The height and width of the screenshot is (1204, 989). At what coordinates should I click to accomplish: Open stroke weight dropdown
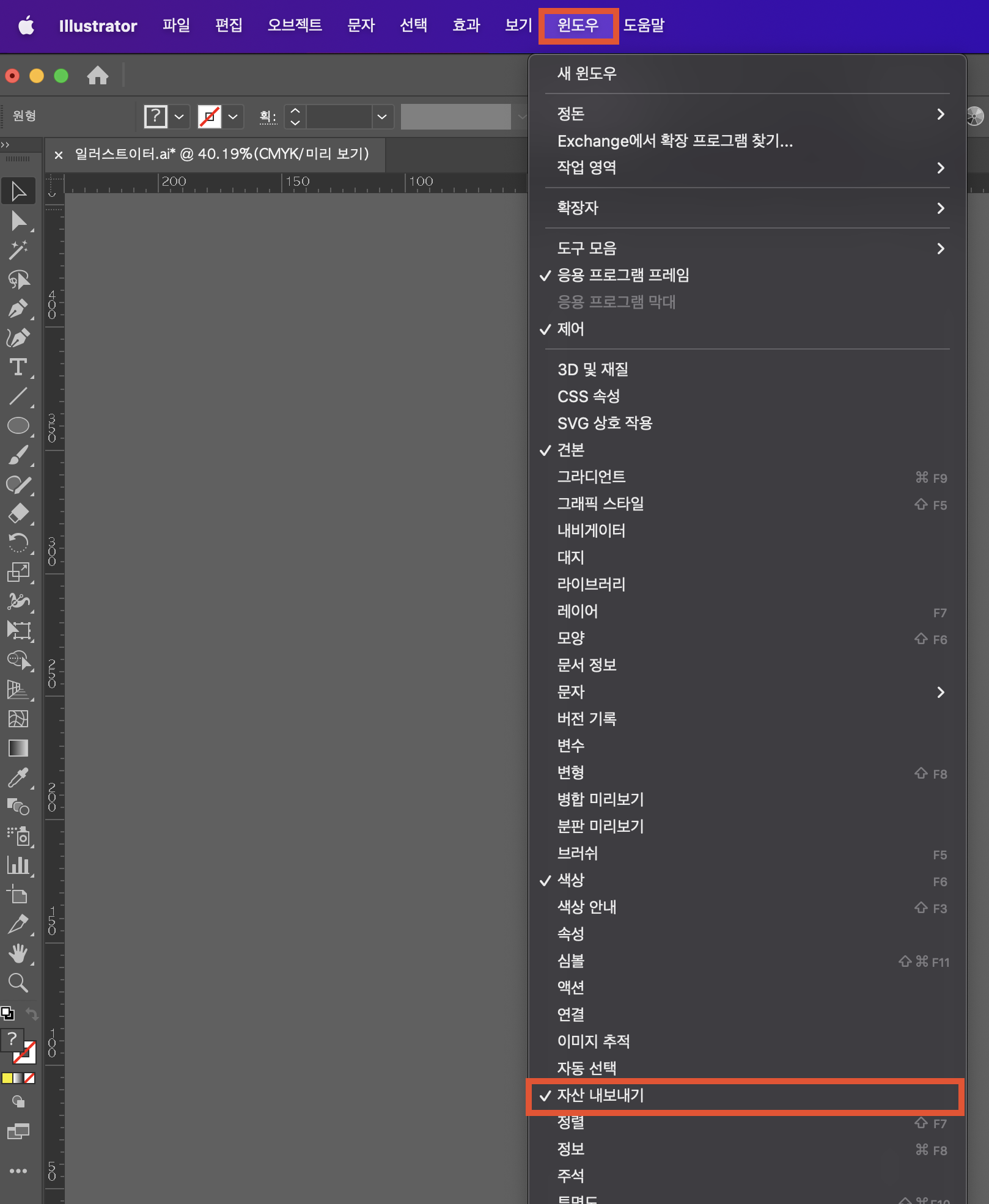point(382,116)
